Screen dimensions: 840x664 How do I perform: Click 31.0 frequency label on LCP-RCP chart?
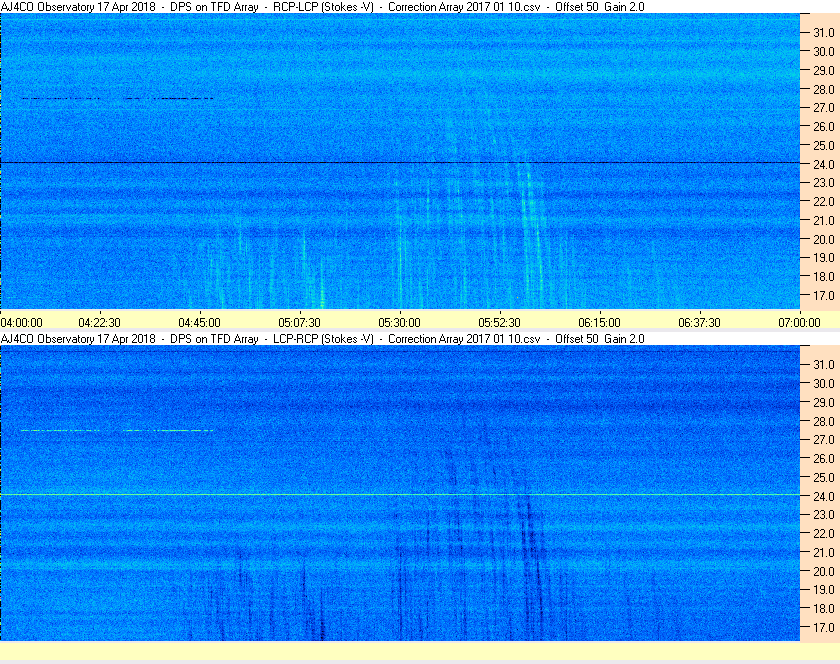[824, 364]
